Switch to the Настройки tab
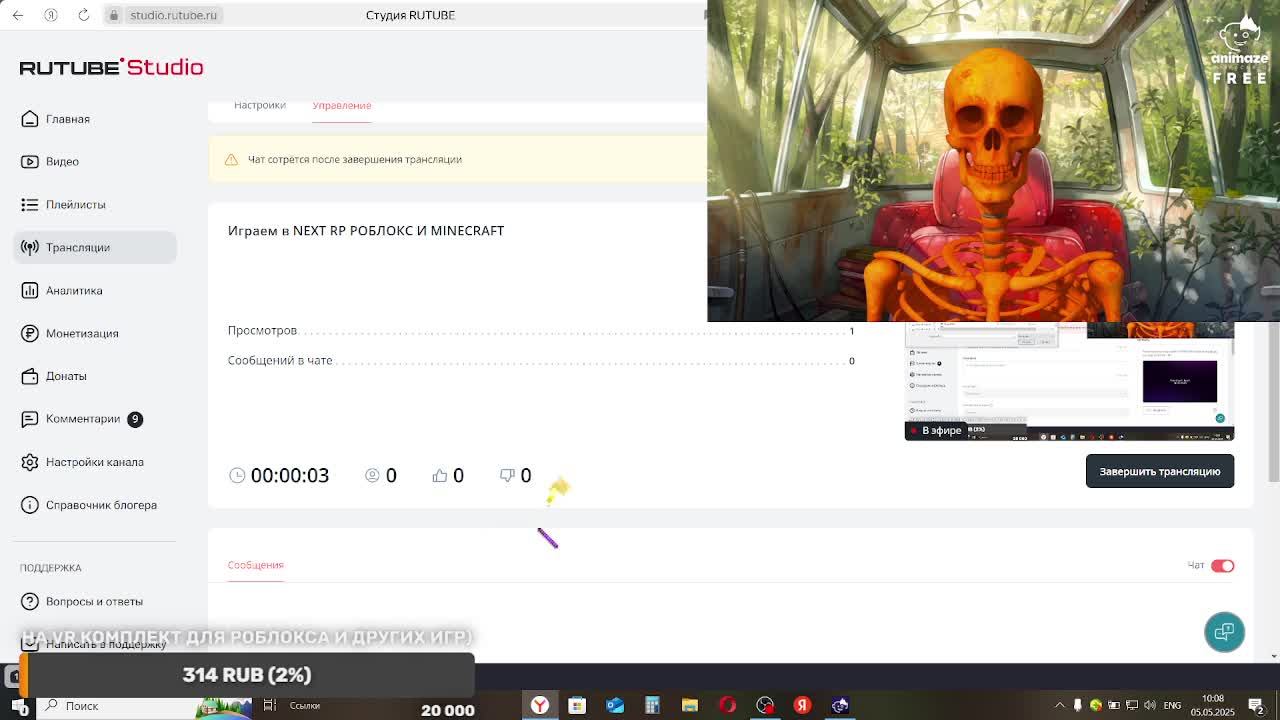 tap(260, 106)
